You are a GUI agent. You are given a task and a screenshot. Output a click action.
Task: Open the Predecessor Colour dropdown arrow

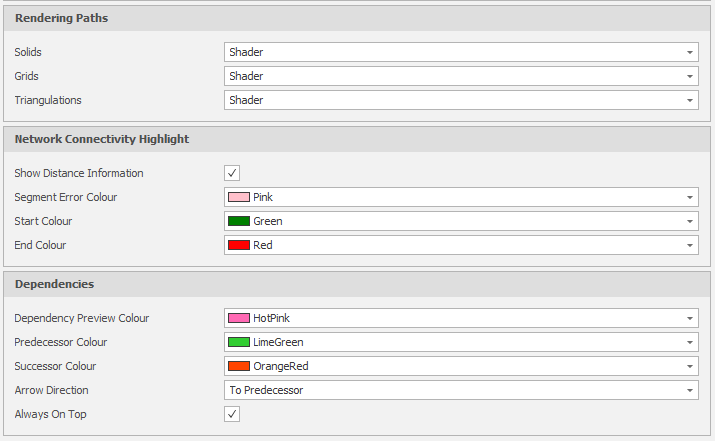[x=690, y=342]
